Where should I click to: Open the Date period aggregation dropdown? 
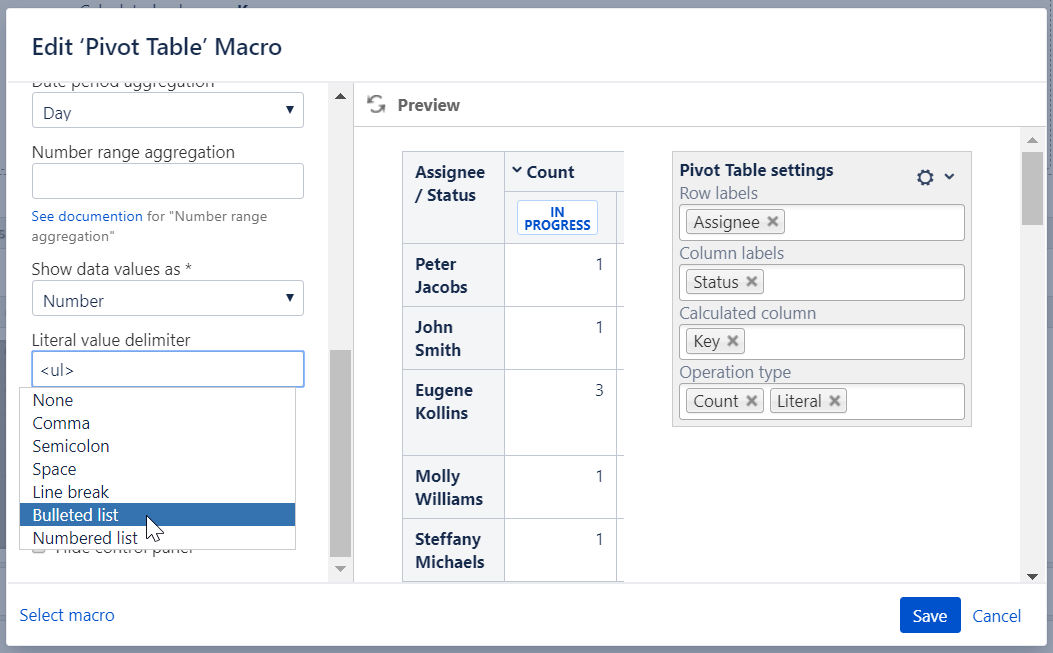point(167,112)
